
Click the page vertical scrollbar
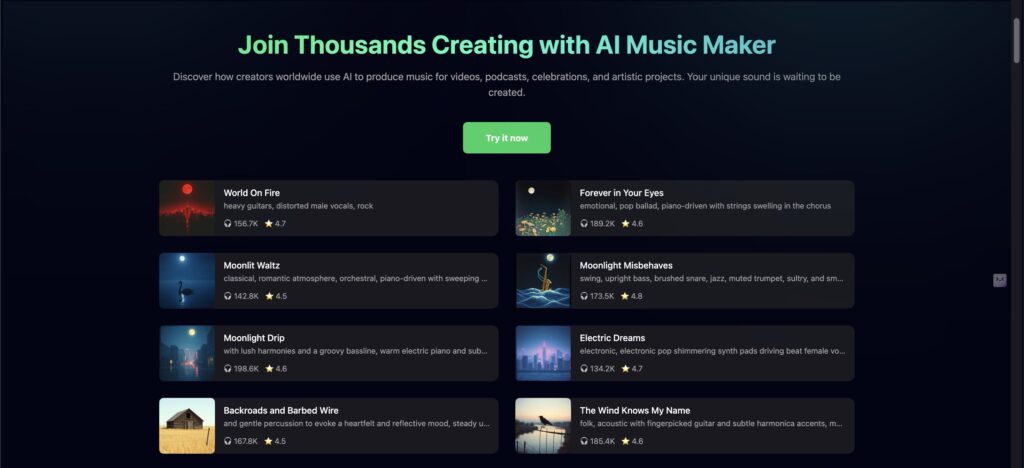coord(1016,40)
